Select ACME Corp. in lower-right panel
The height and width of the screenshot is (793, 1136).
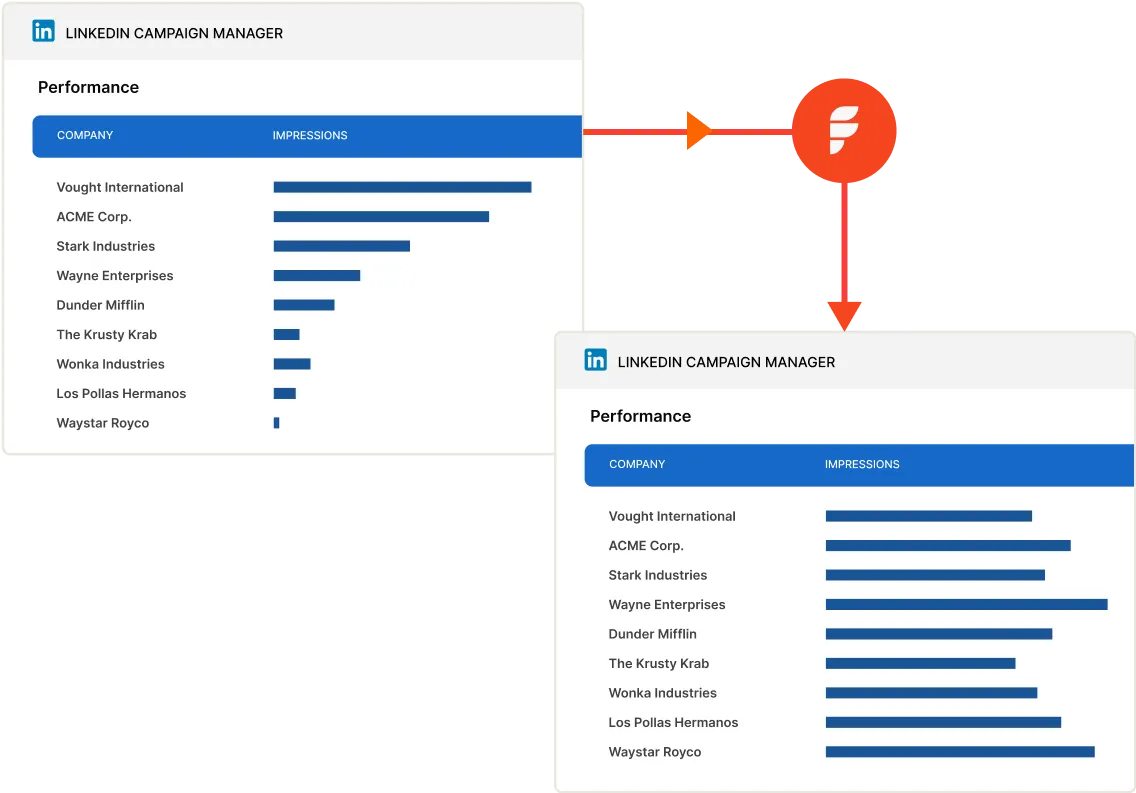tap(646, 546)
